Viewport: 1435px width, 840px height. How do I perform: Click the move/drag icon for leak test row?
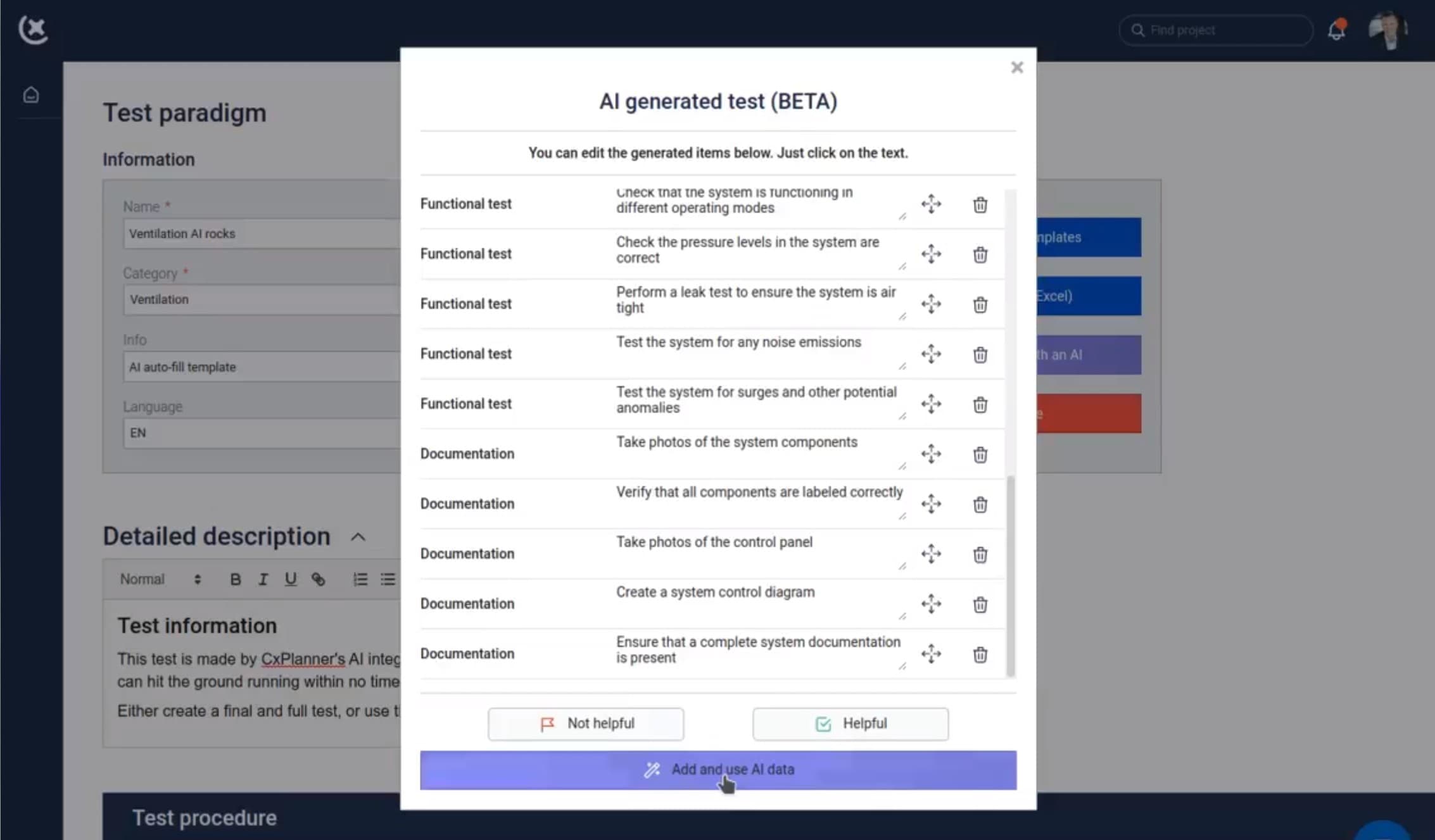click(931, 304)
